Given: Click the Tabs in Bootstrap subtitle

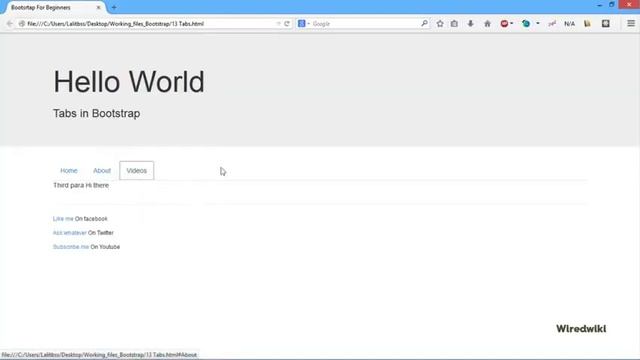Looking at the screenshot, I should [x=96, y=113].
